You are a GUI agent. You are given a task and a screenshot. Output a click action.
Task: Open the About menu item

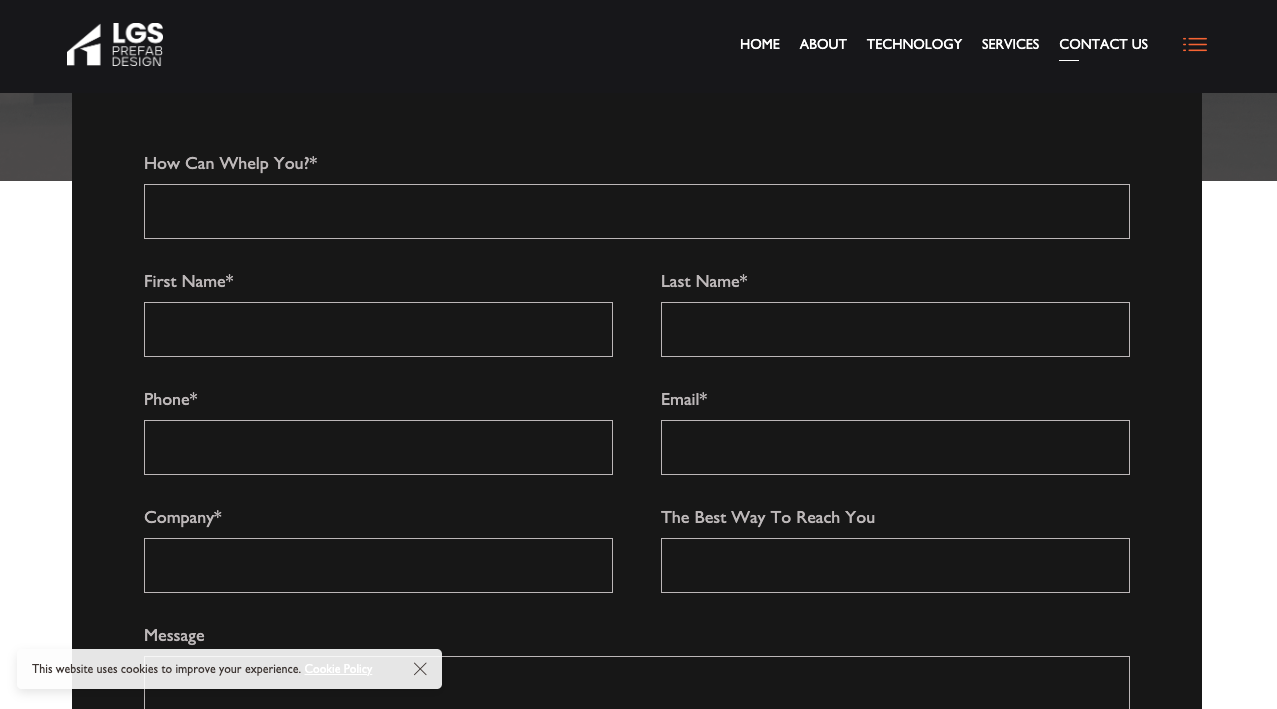click(x=823, y=45)
